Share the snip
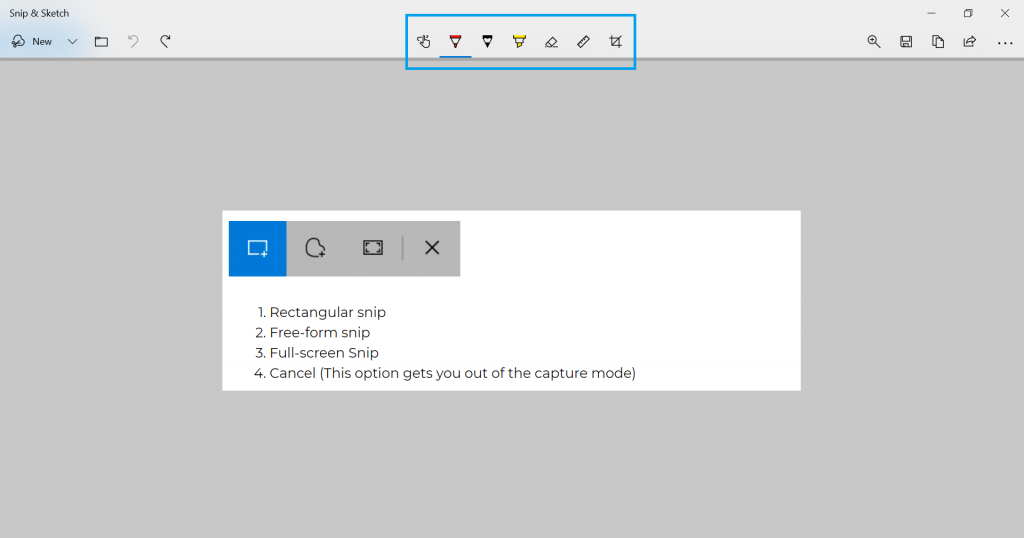Screen dimensions: 1024x538 [x=970, y=42]
